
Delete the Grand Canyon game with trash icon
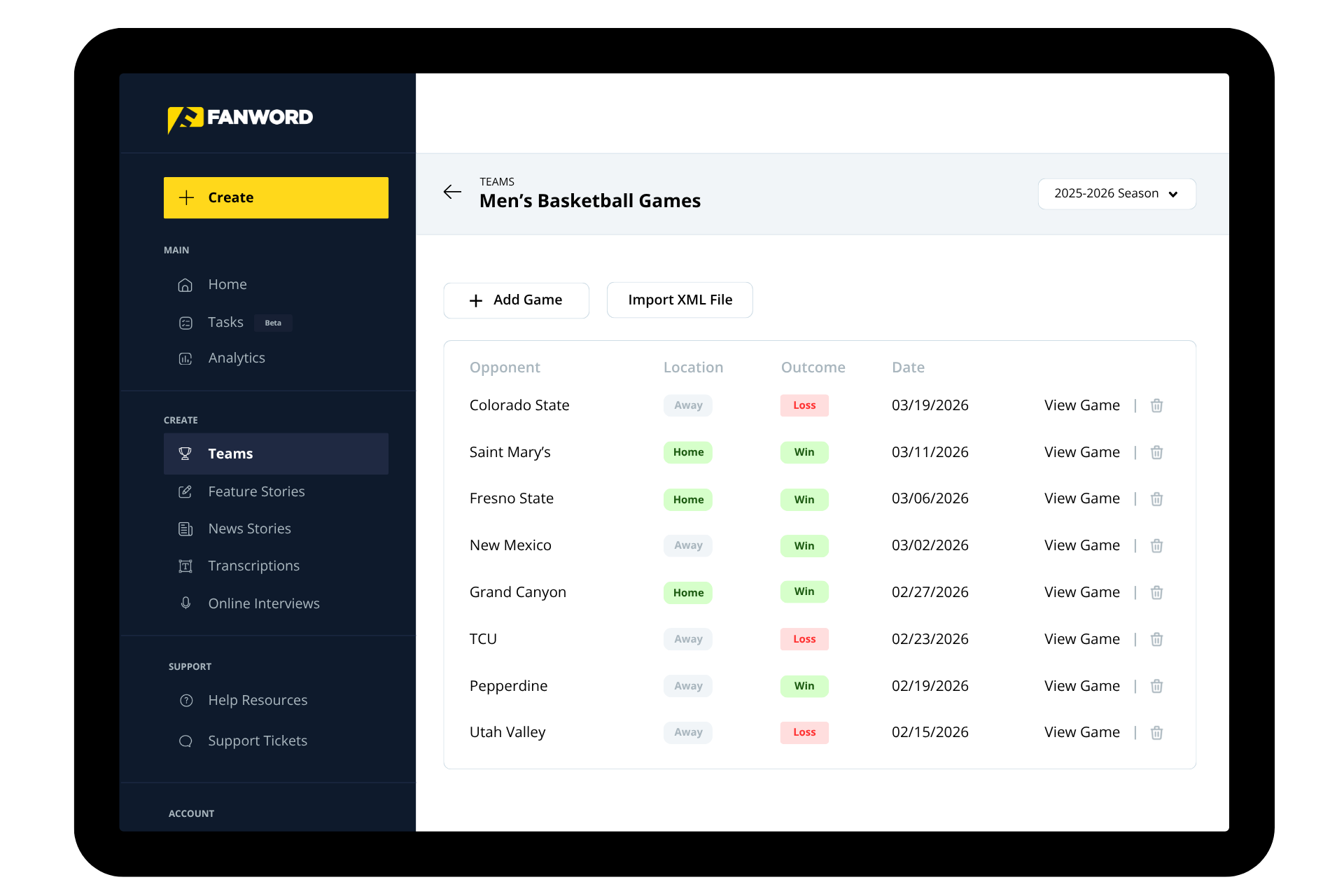[x=1156, y=592]
